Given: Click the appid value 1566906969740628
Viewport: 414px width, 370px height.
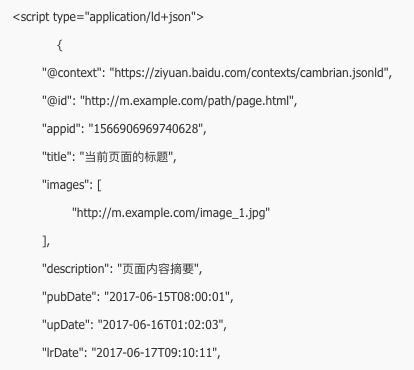Looking at the screenshot, I should point(146,129).
